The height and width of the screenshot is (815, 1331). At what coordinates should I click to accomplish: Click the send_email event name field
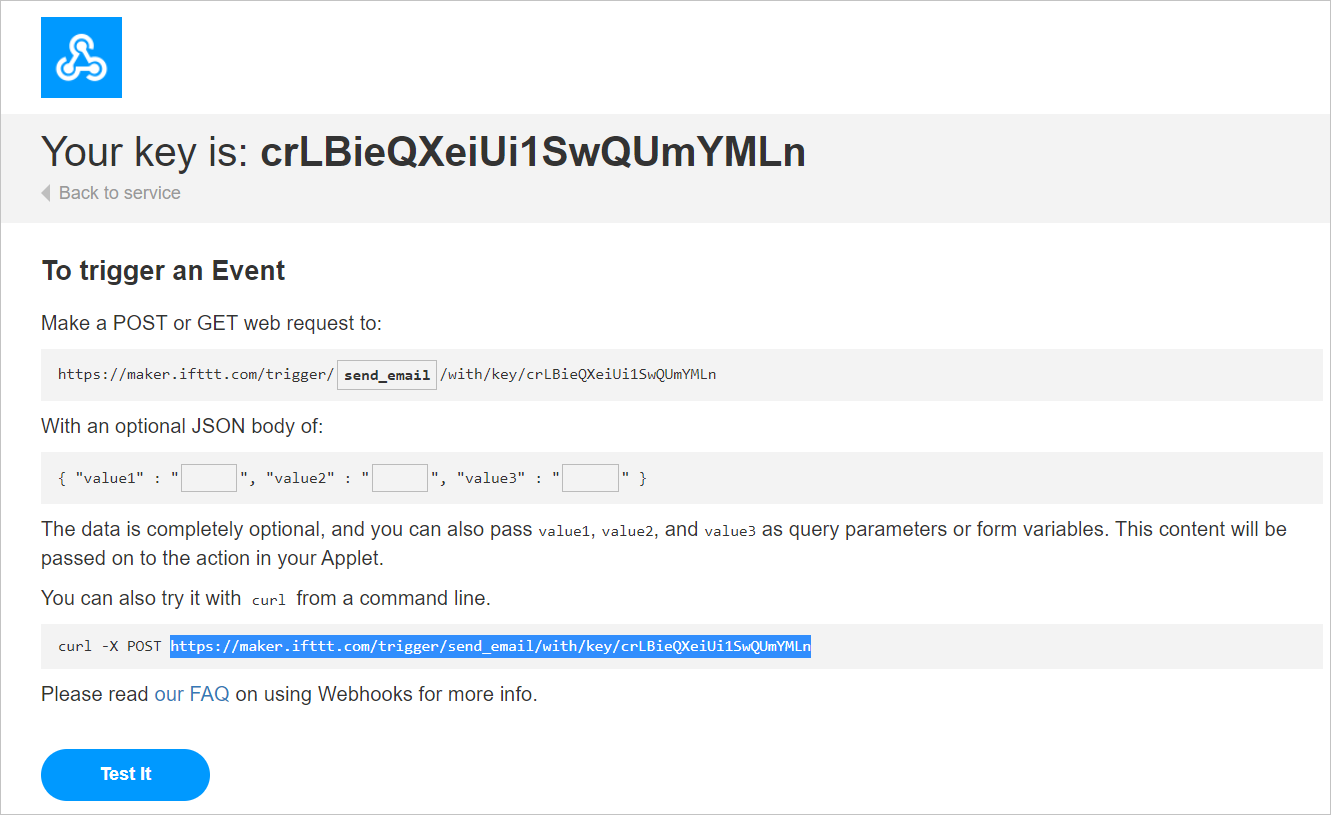pos(387,375)
